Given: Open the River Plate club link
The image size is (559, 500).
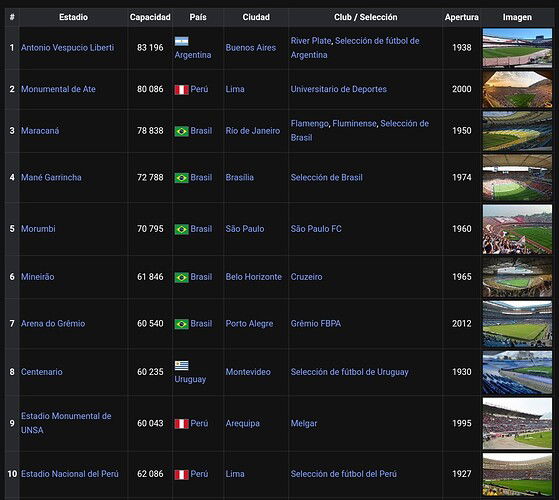Looking at the screenshot, I should click(311, 41).
